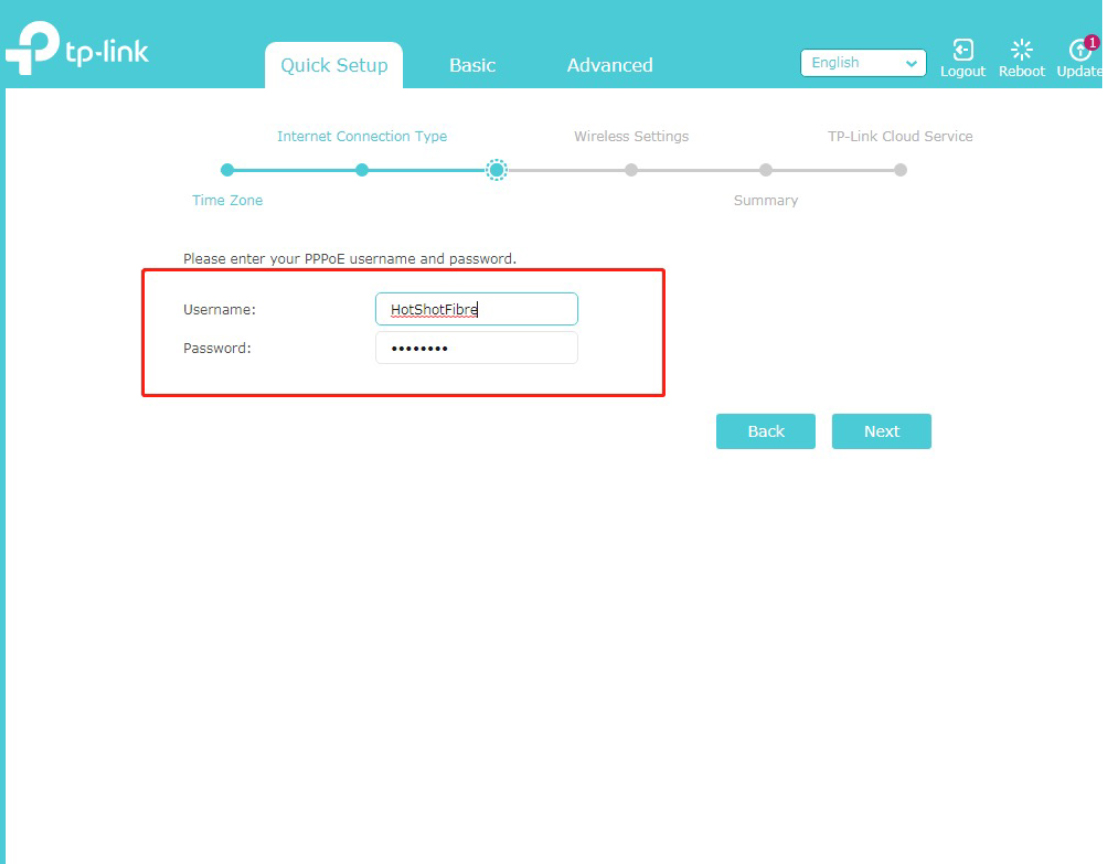Click the Time Zone step dot

(227, 170)
